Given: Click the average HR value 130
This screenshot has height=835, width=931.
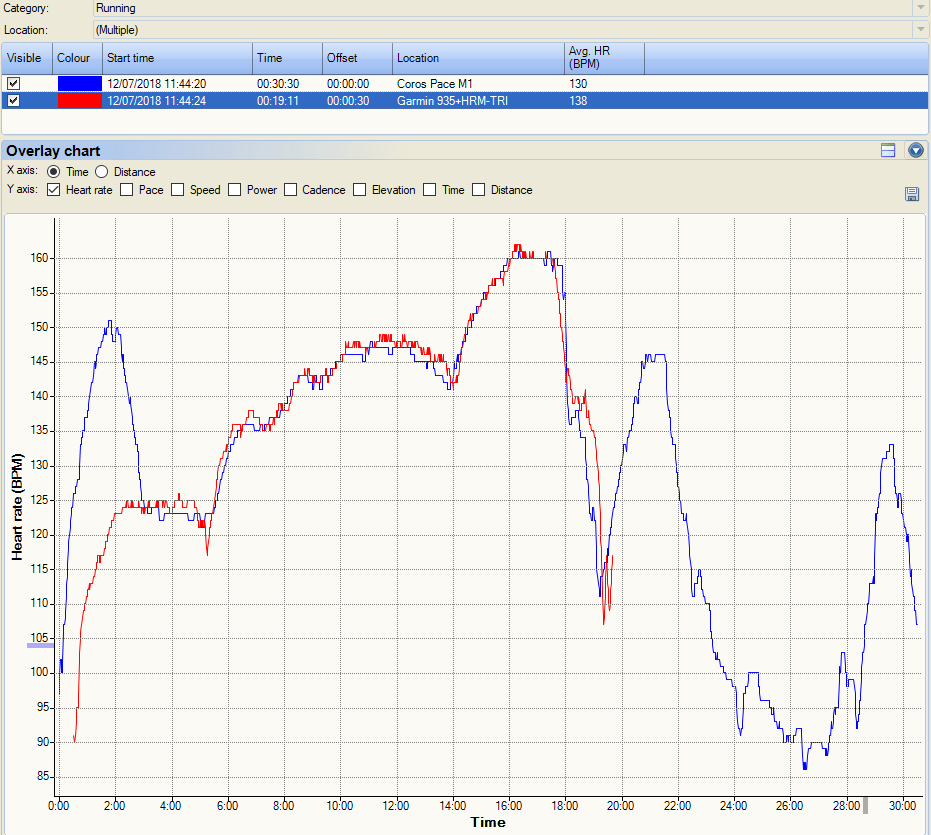Looking at the screenshot, I should pos(578,84).
